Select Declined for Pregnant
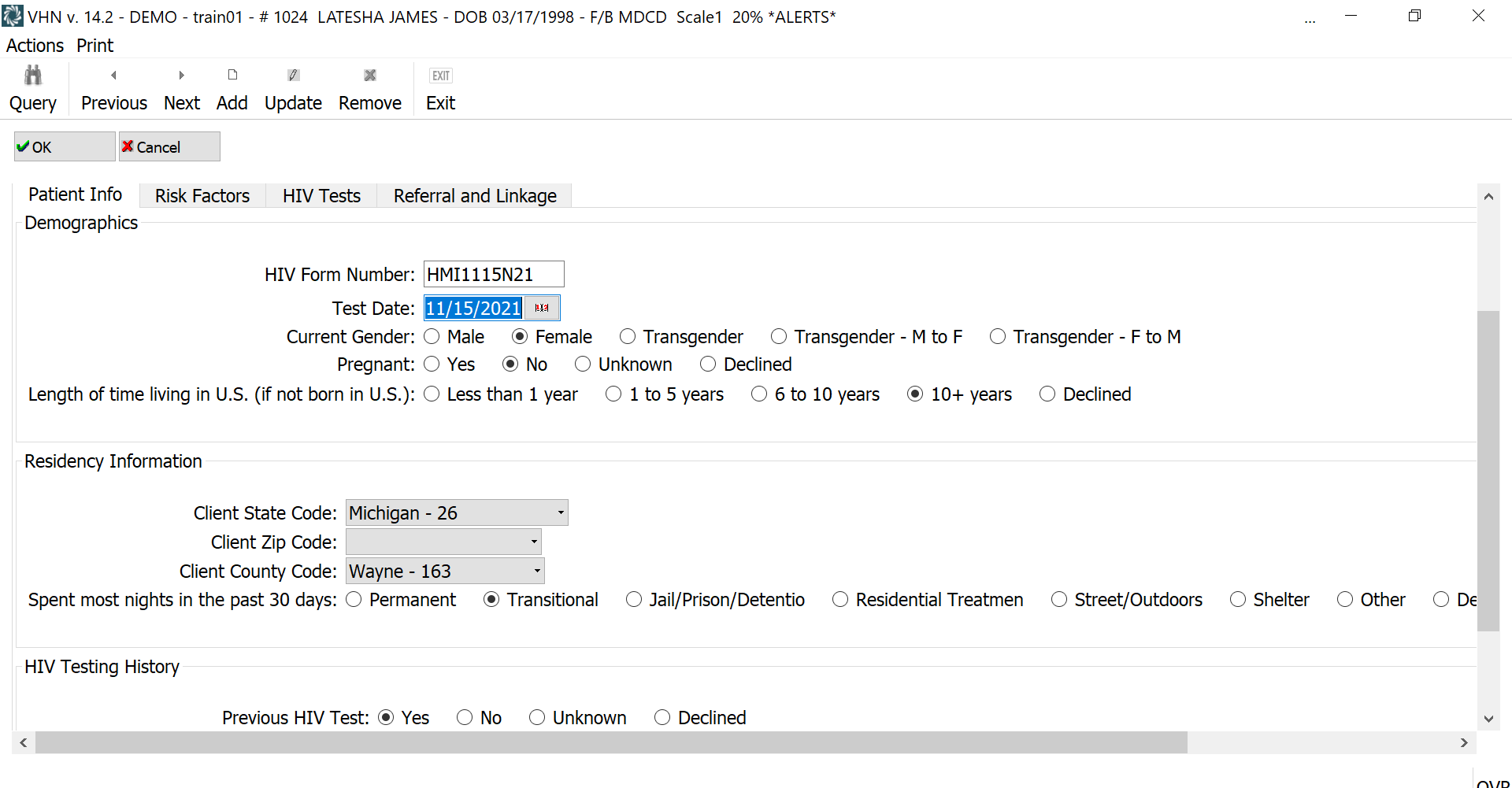 click(x=708, y=364)
